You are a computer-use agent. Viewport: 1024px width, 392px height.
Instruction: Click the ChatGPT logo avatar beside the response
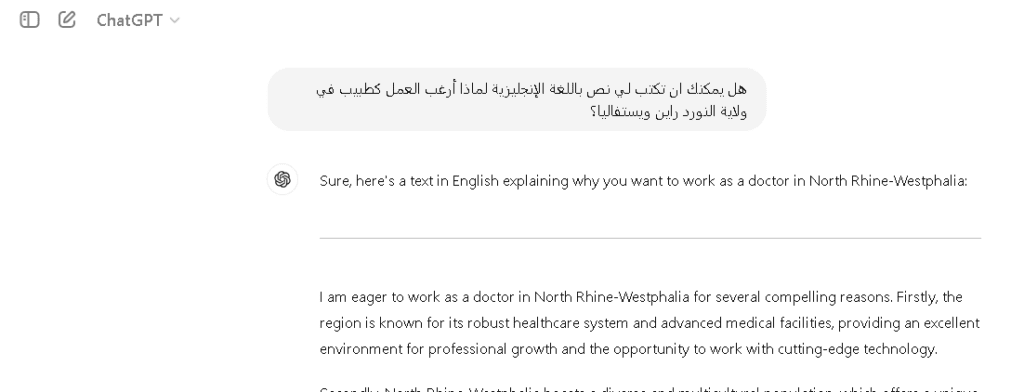coord(282,180)
